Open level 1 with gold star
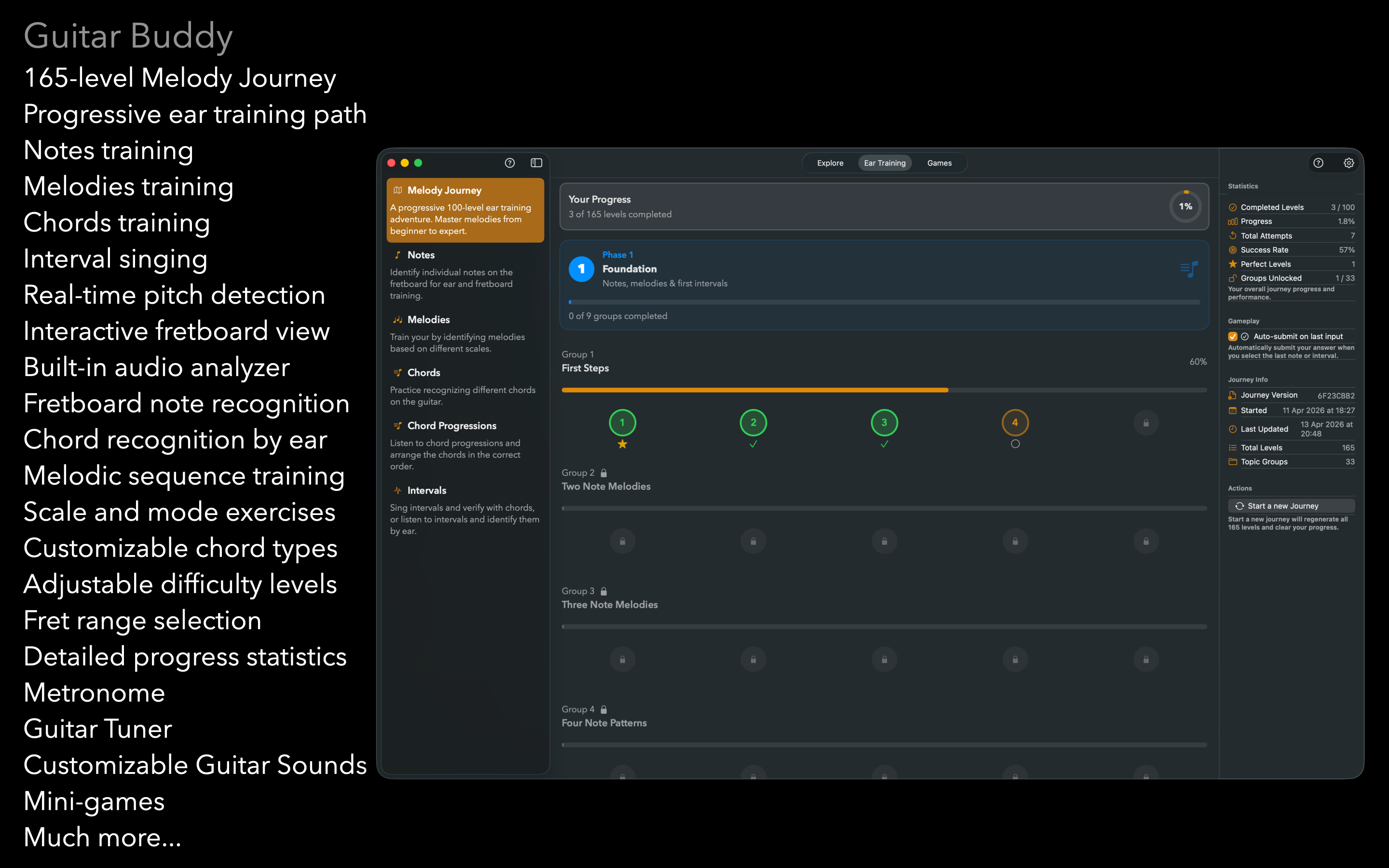 (622, 423)
